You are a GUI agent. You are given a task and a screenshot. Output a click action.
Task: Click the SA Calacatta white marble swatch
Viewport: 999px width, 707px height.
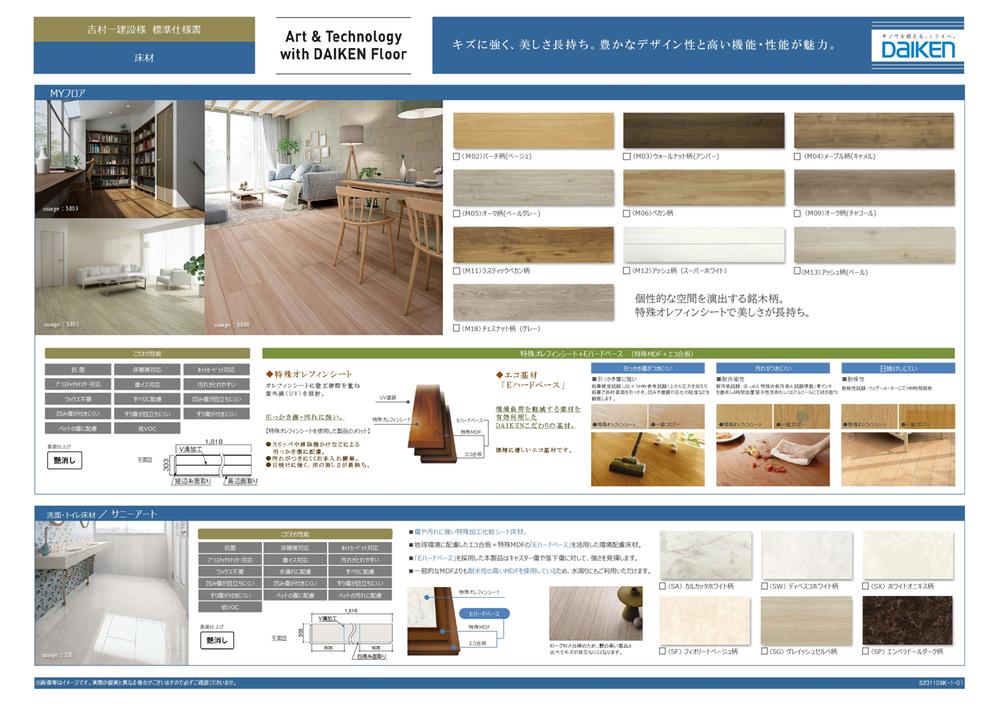click(x=705, y=555)
